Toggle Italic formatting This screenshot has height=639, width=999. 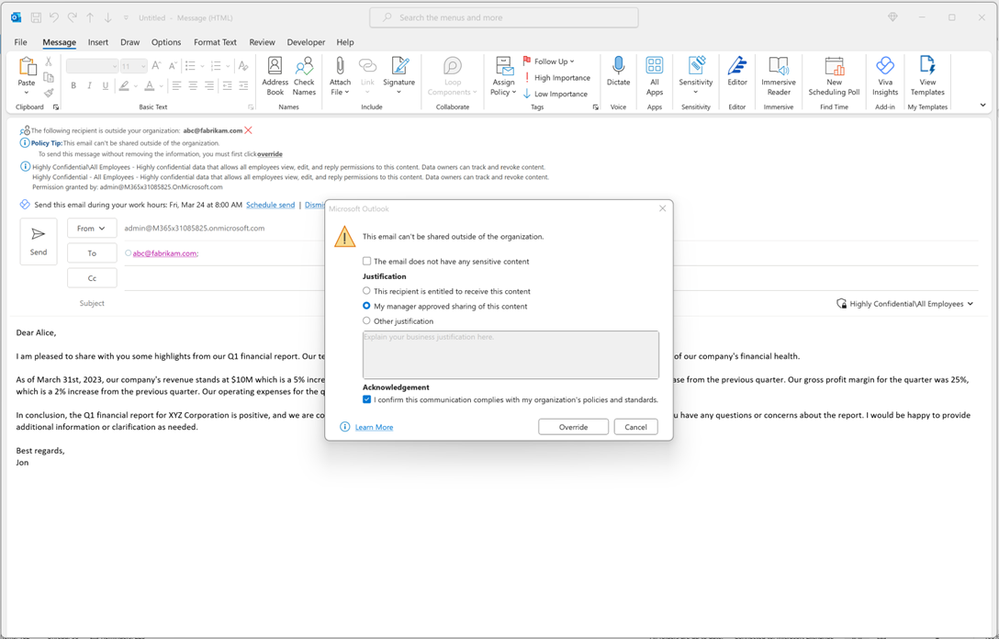coord(89,85)
